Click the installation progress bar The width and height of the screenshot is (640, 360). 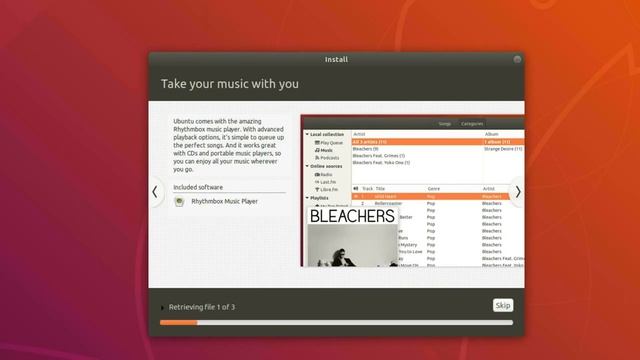[x=336, y=322]
